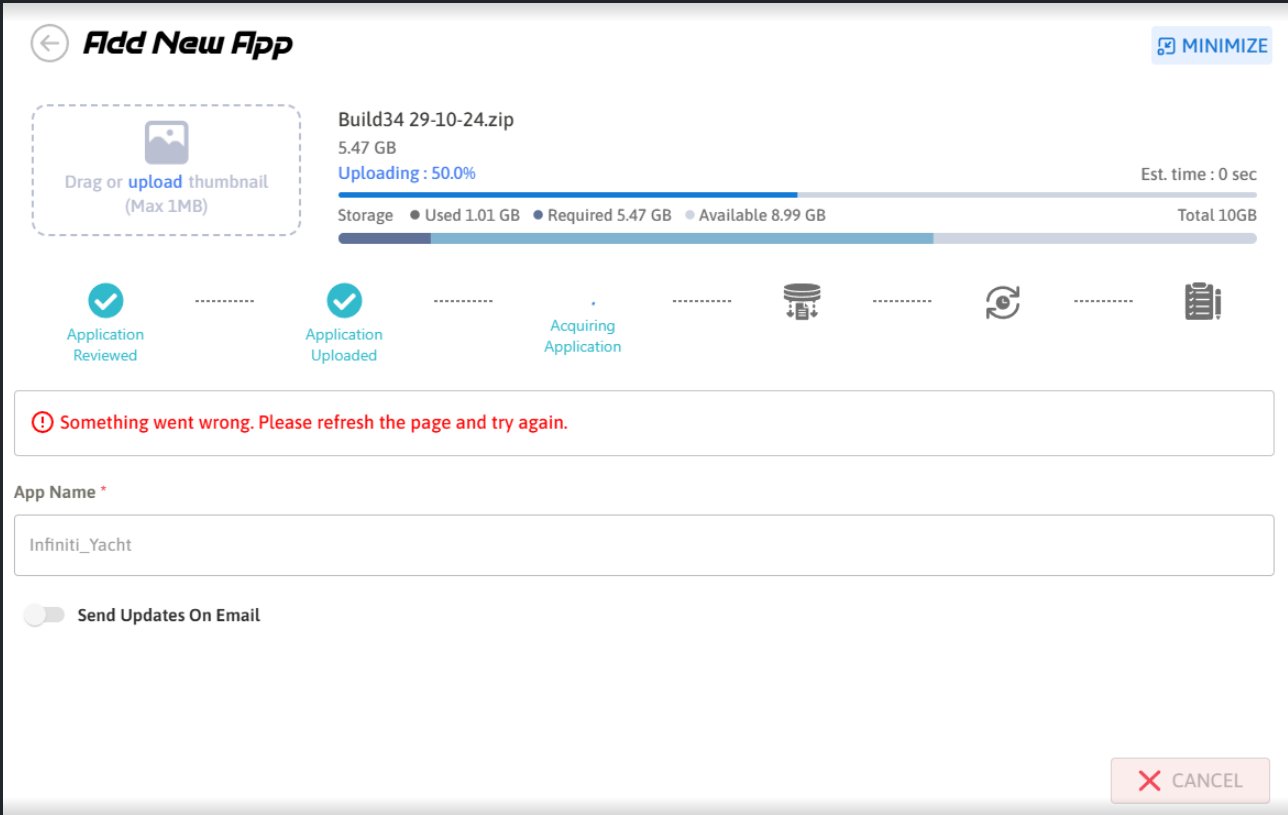Click the blue upload progress bar
The height and width of the screenshot is (815, 1288).
[567, 194]
